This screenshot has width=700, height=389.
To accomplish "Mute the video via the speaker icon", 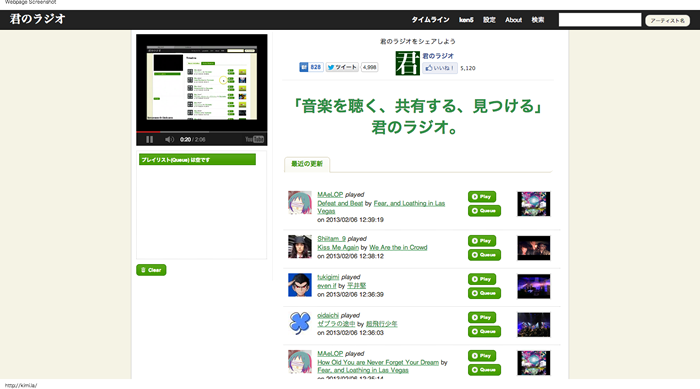I will coord(169,139).
